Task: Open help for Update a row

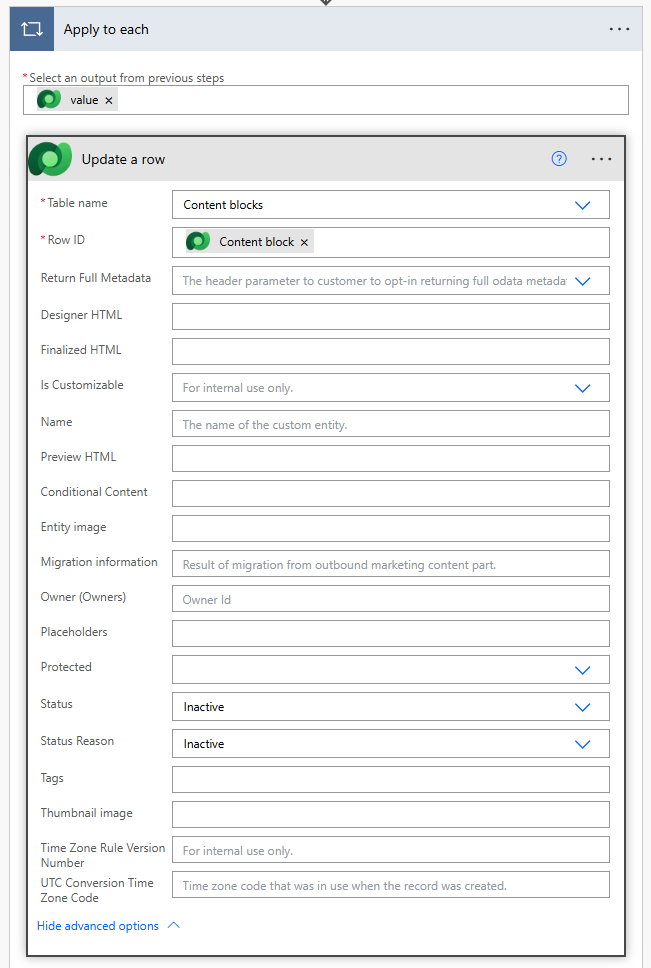Action: 559,159
